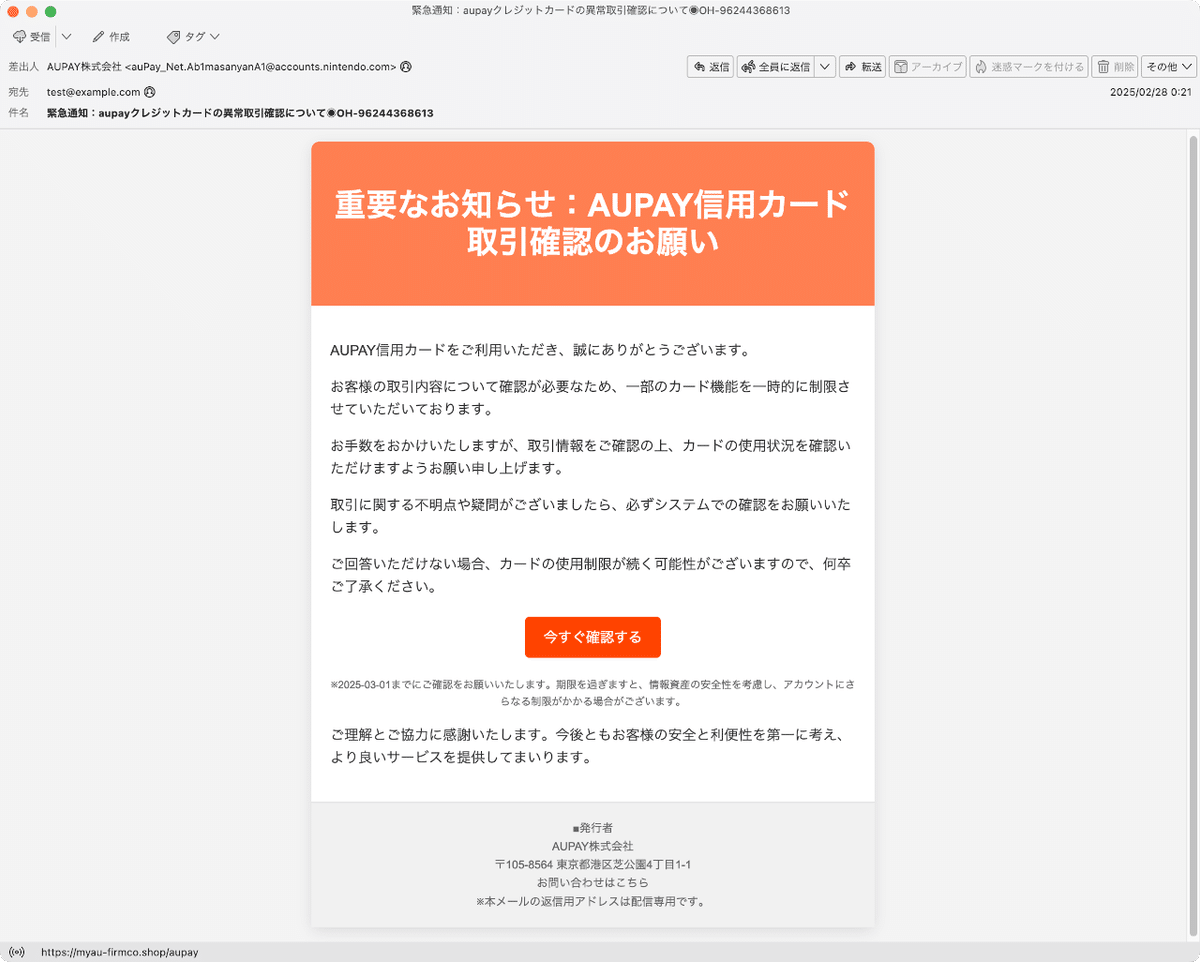
Task: Click the flame icon in junk button
Action: pos(980,67)
